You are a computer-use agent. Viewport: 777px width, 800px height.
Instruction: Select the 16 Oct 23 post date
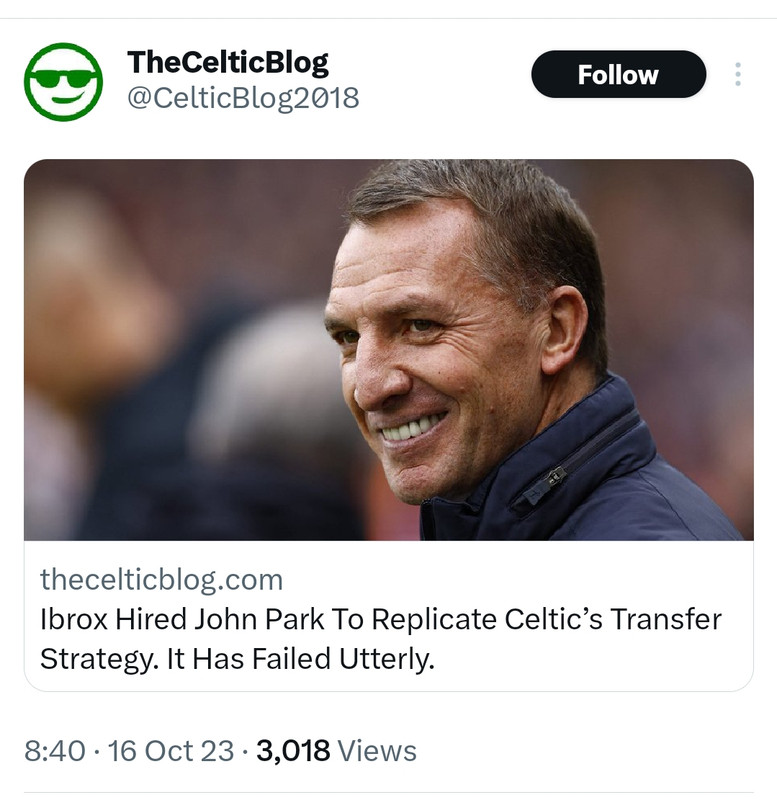point(170,751)
